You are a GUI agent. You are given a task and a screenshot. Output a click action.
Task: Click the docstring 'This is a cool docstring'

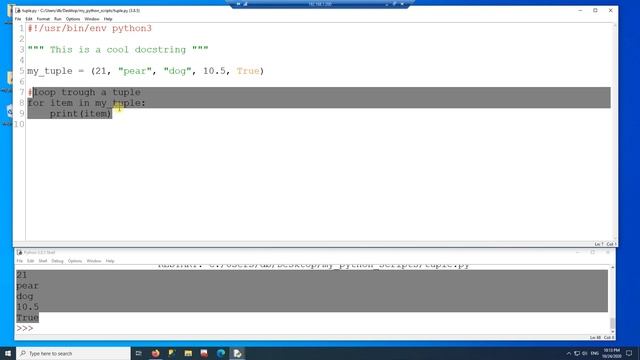pyautogui.click(x=118, y=49)
